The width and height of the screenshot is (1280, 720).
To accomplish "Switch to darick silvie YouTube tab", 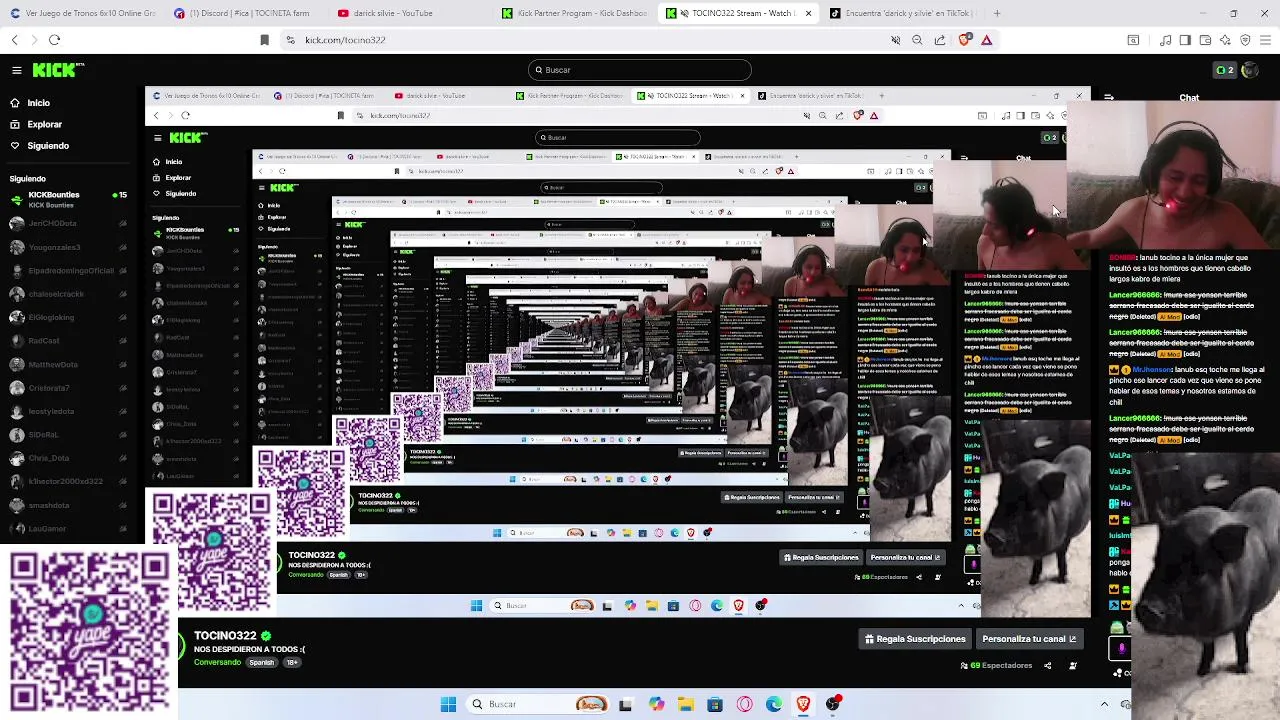I will click(x=411, y=13).
